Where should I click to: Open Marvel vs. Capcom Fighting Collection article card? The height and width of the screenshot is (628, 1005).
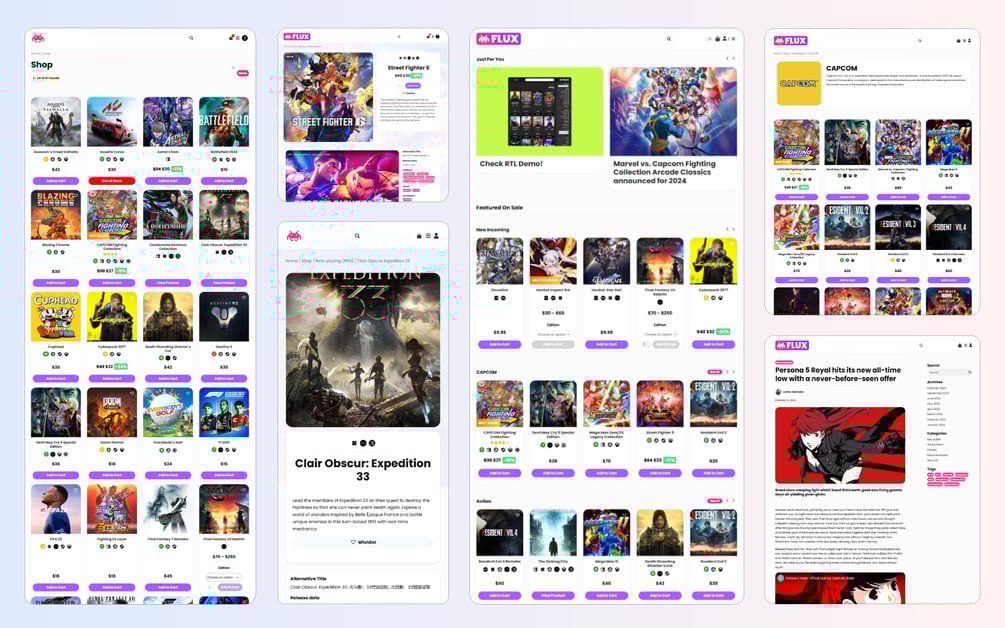pos(673,128)
